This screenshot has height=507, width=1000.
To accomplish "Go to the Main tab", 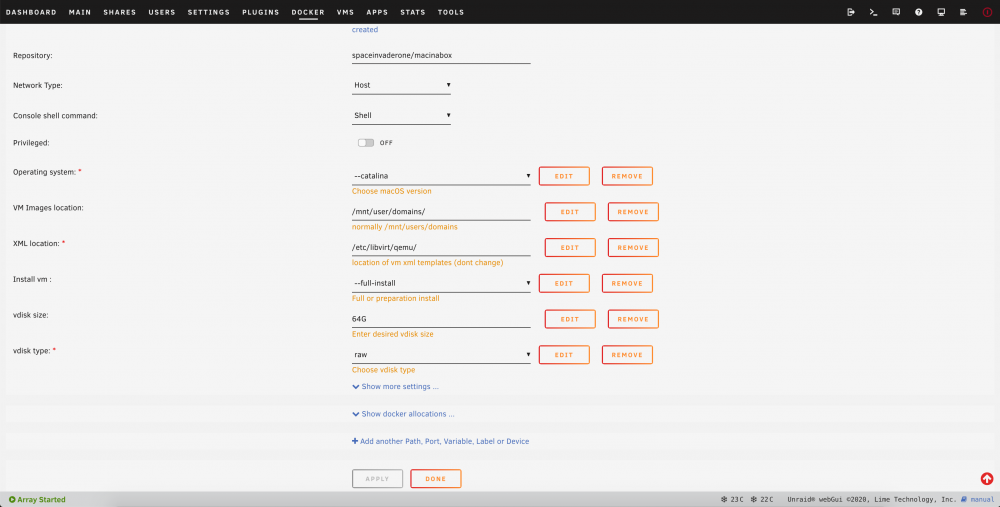I will coord(80,12).
